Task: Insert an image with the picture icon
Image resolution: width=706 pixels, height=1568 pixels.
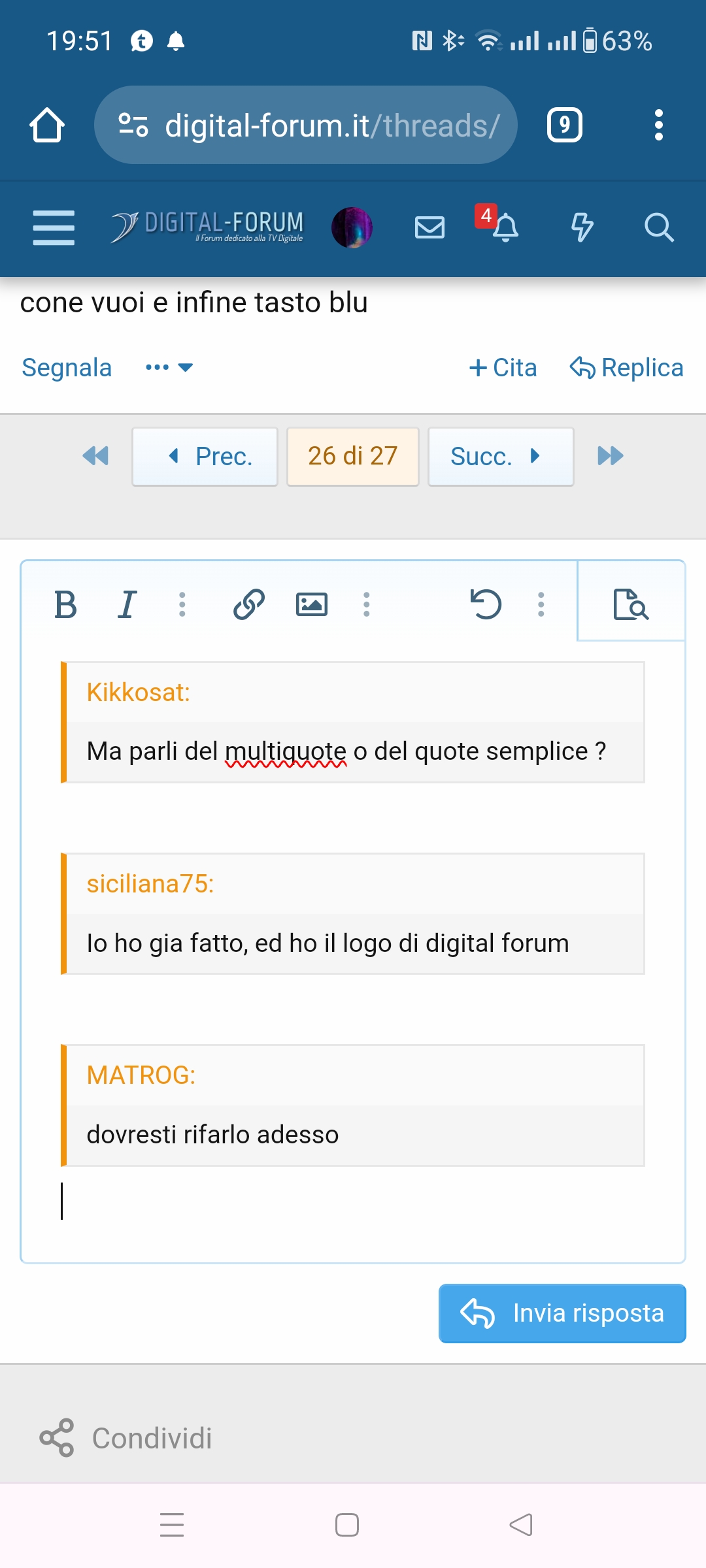Action: (x=312, y=604)
